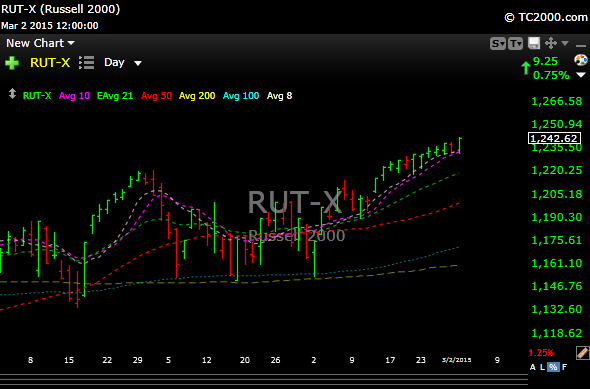Image resolution: width=590 pixels, height=389 pixels.
Task: Open the S dropdown button
Action: coord(498,44)
